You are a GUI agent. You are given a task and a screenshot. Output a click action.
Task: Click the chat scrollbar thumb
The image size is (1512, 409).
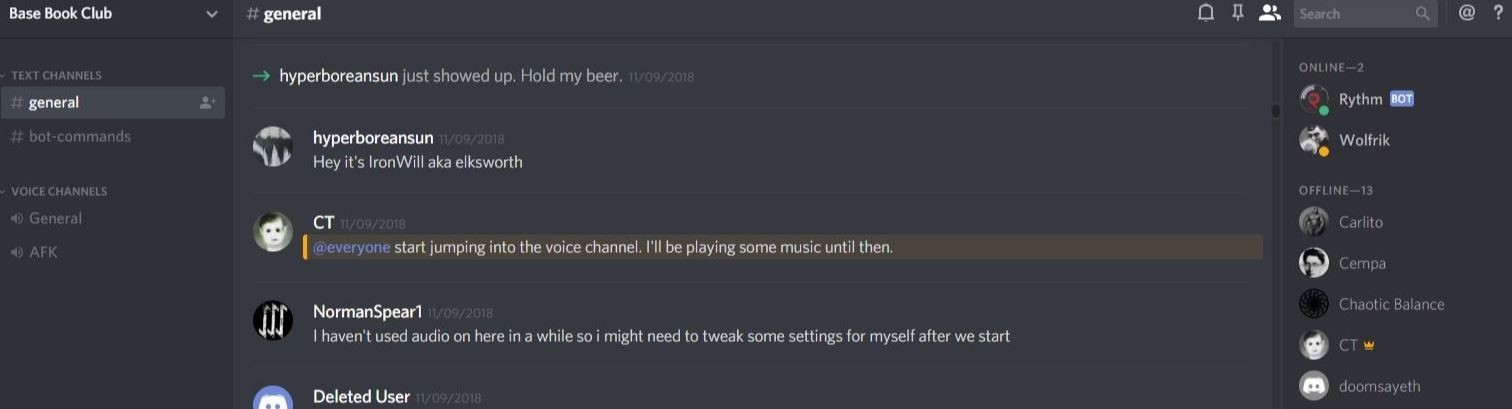[1275, 110]
